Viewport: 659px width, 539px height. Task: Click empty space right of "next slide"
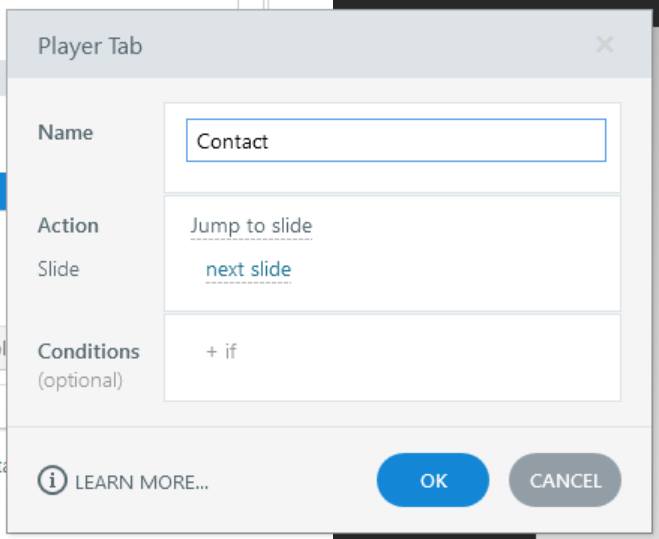coord(450,270)
